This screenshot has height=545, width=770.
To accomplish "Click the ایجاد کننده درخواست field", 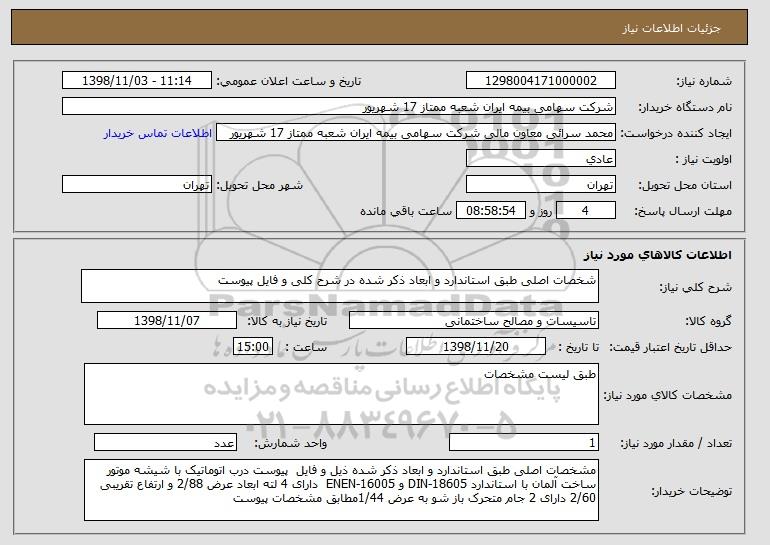I will (x=416, y=133).
